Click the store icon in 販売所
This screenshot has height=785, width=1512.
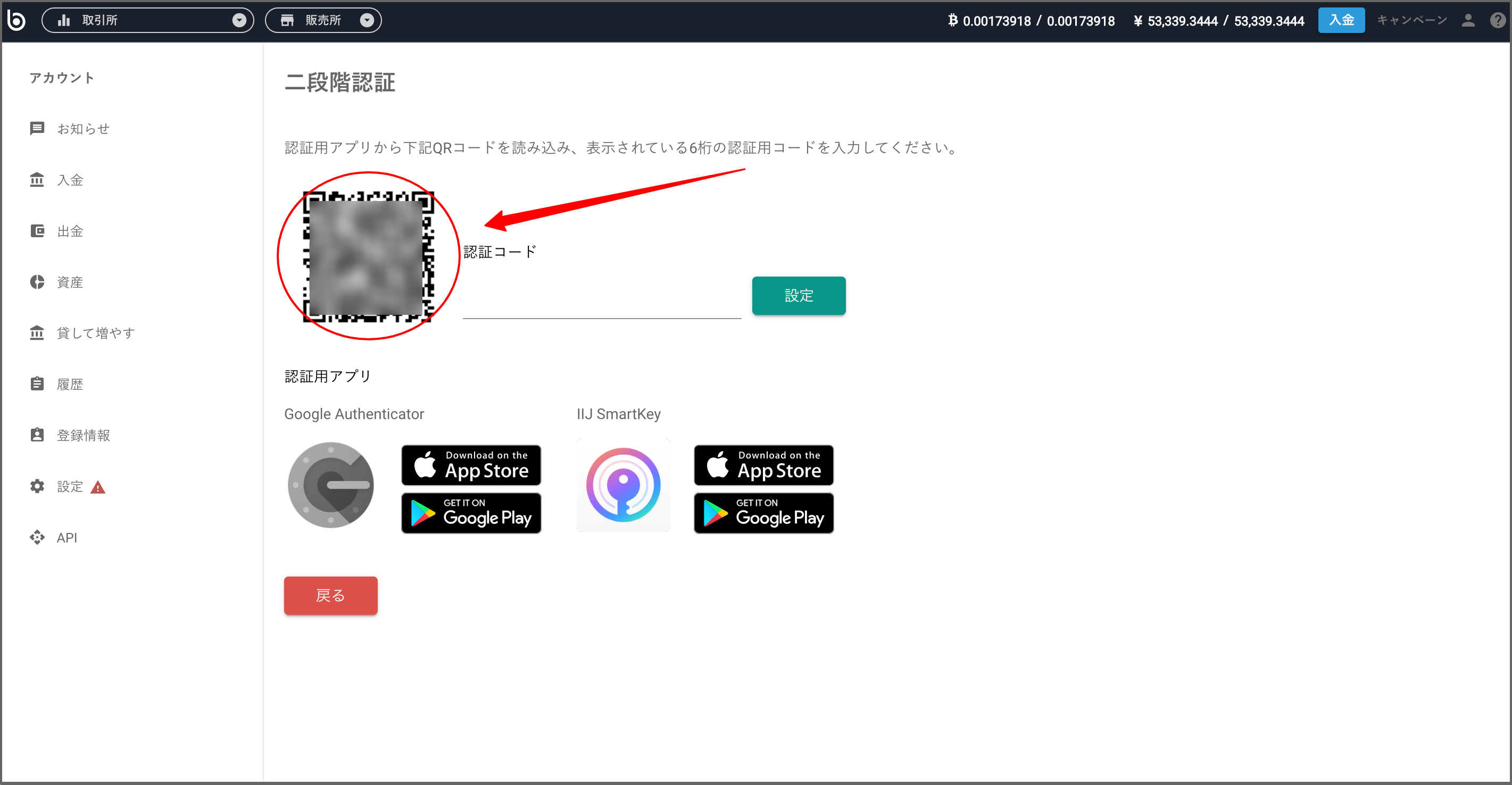click(287, 21)
